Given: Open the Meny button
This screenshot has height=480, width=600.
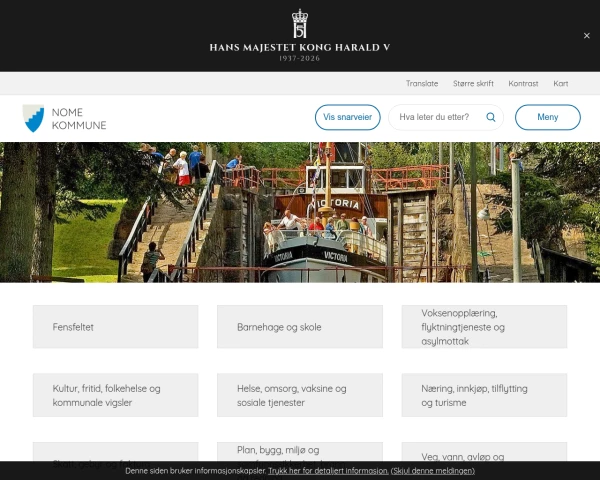Looking at the screenshot, I should click(548, 117).
